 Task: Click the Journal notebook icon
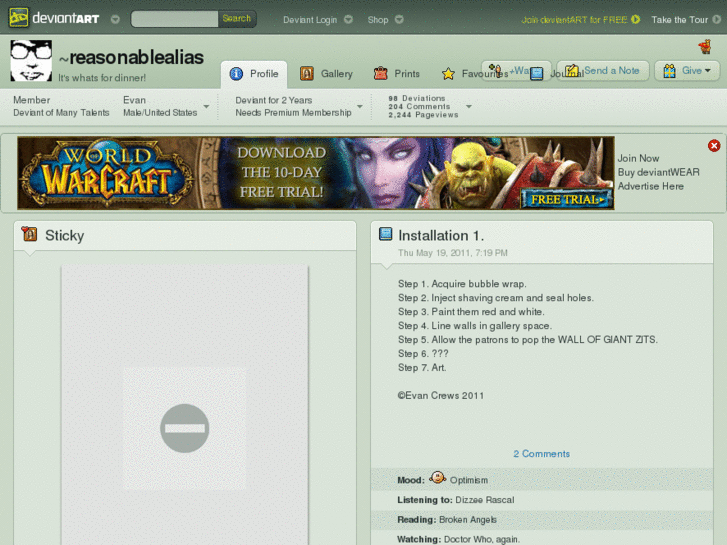click(536, 73)
